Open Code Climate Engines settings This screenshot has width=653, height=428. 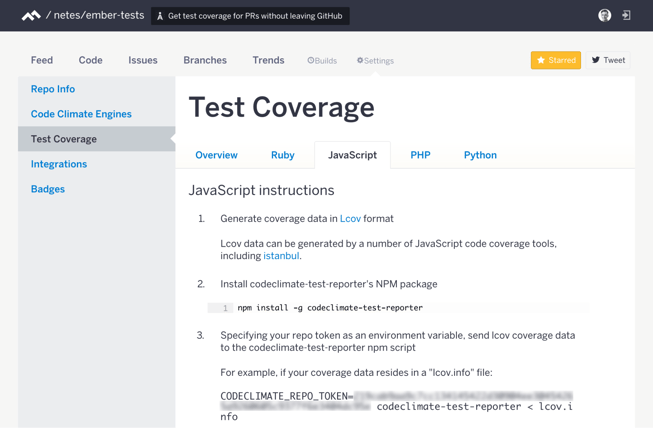[x=81, y=114]
